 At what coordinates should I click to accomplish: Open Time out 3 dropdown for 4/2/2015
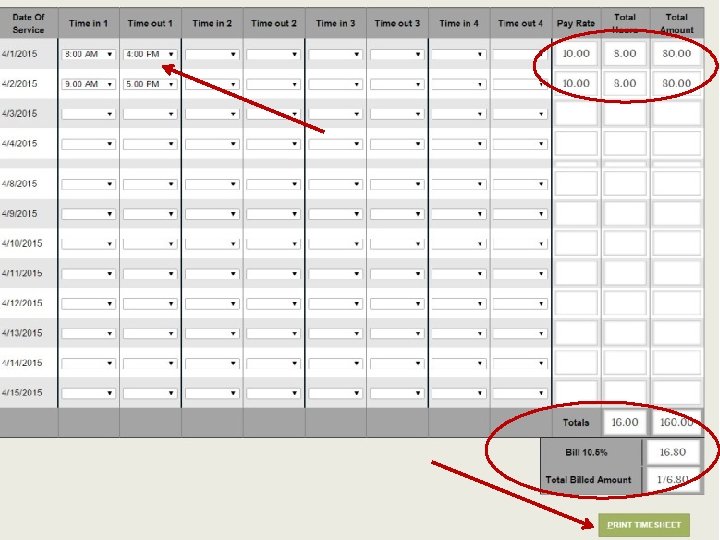coord(397,84)
